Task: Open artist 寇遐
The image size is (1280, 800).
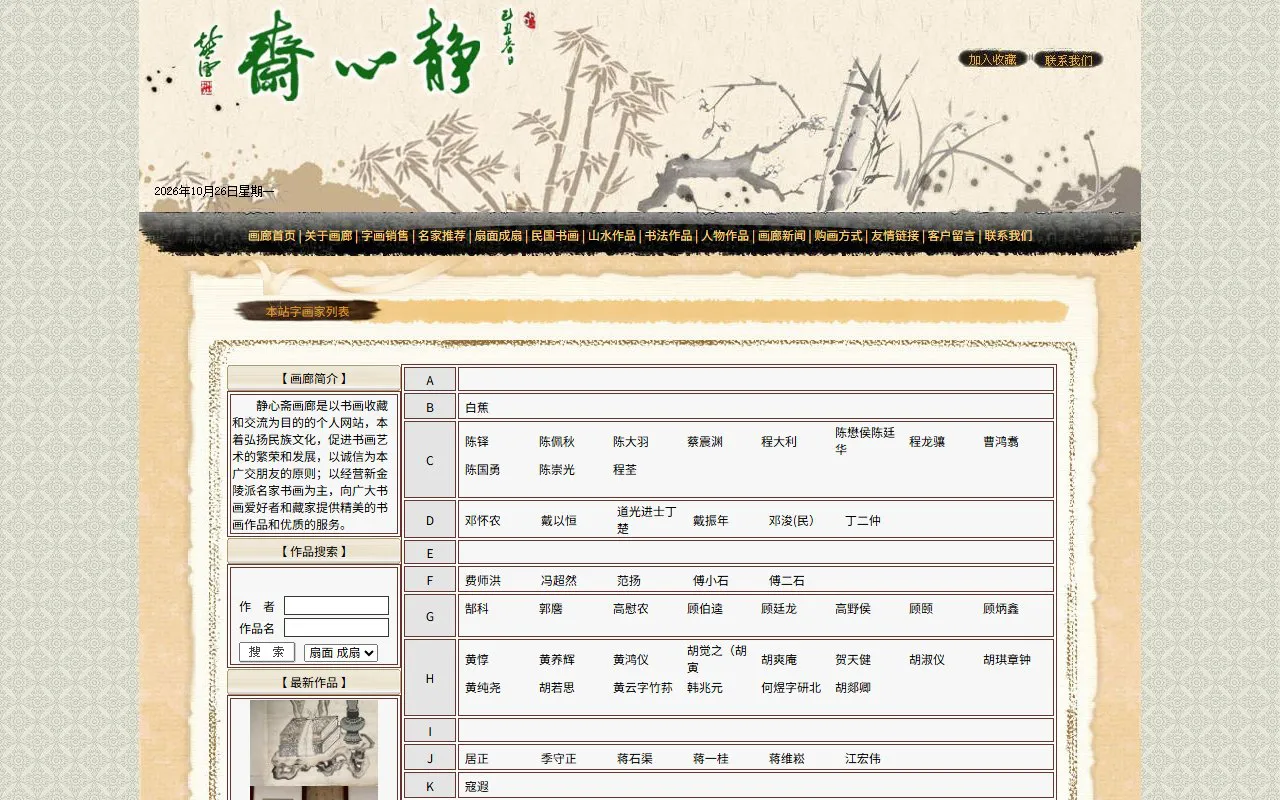Action: (477, 787)
